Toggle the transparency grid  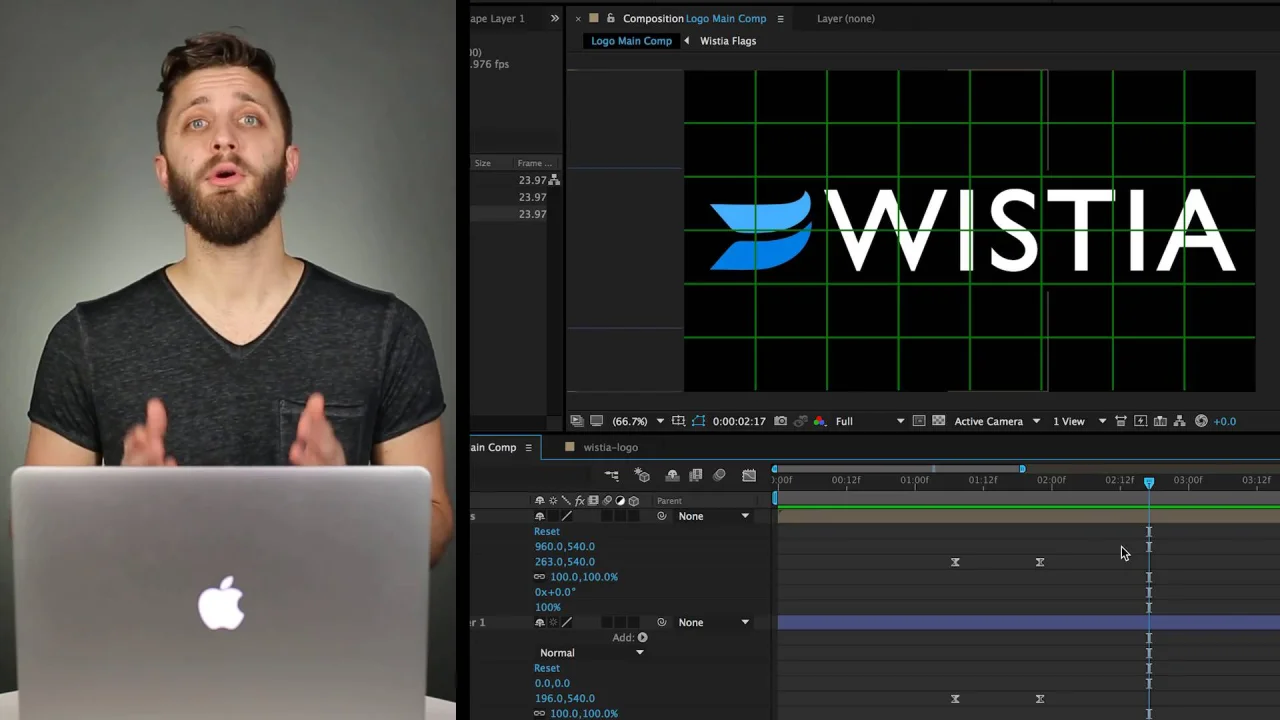[x=938, y=421]
